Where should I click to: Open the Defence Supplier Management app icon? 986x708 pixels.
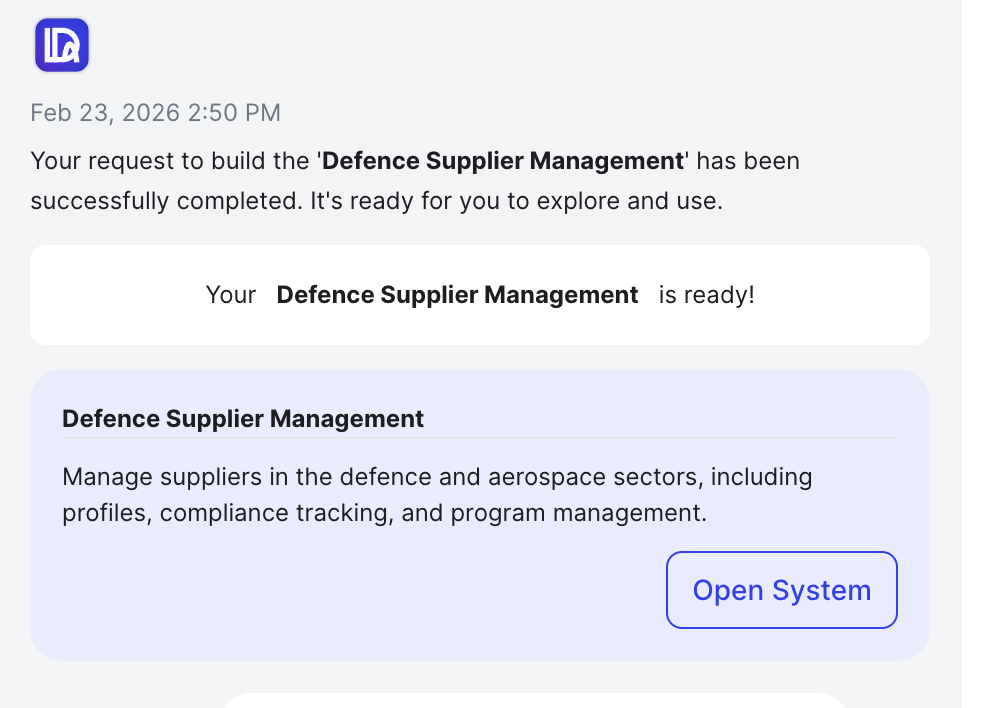point(62,44)
